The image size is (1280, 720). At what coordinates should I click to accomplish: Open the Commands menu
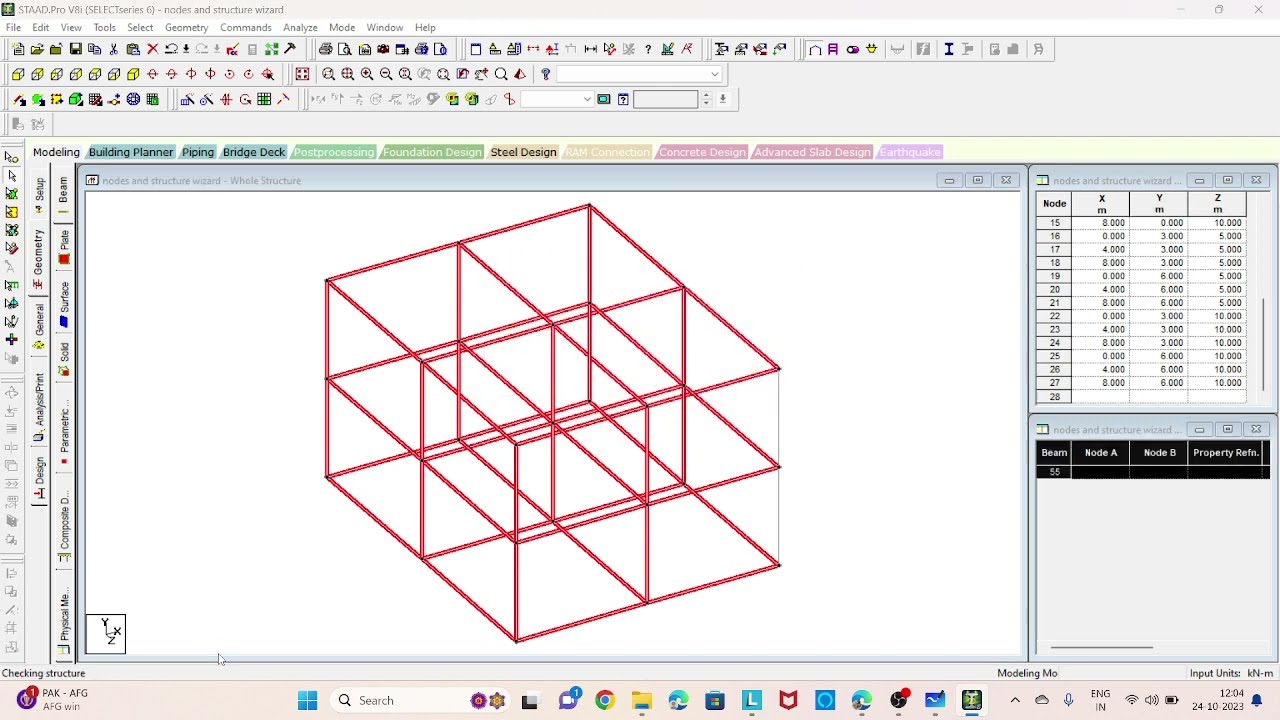[x=245, y=27]
